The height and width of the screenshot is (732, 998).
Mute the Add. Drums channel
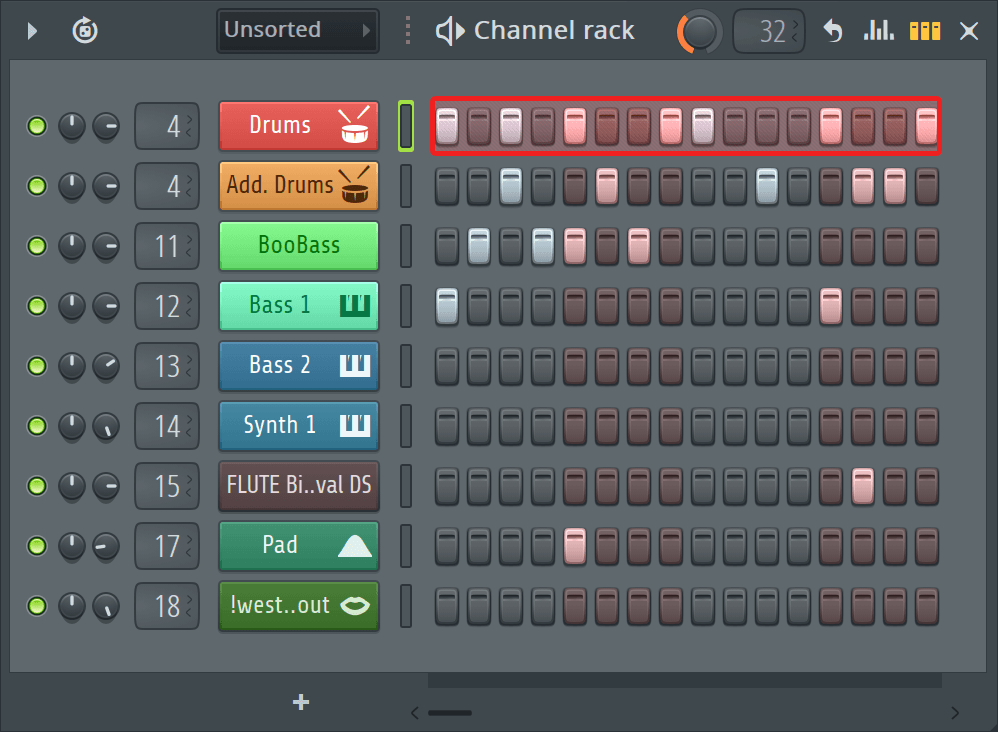tap(37, 186)
